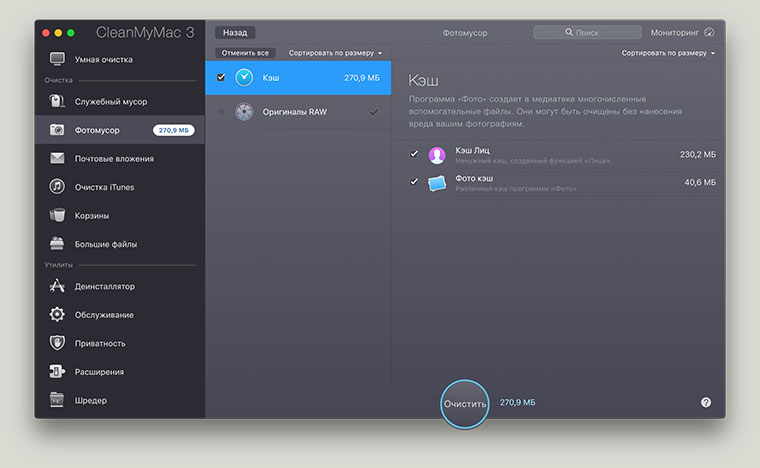Image resolution: width=760 pixels, height=468 pixels.
Task: Uncheck the Кэш Лиц checkbox
Action: [414, 154]
